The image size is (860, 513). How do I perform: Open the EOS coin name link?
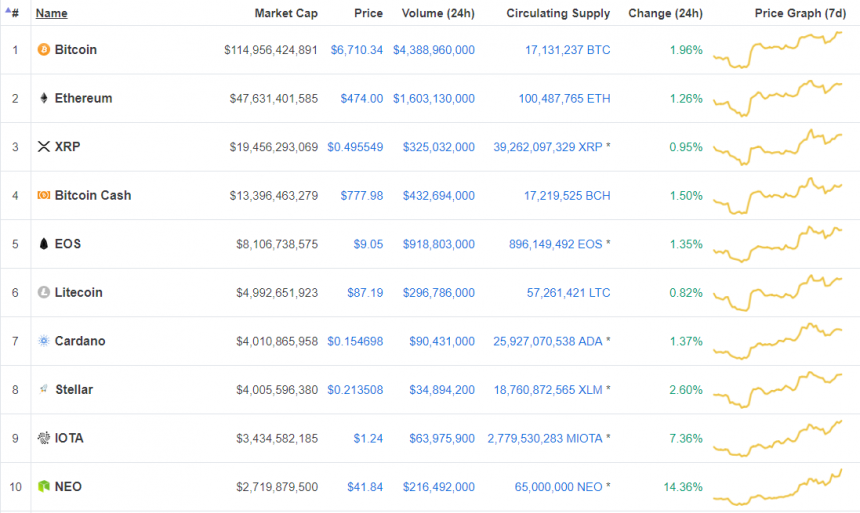(68, 244)
